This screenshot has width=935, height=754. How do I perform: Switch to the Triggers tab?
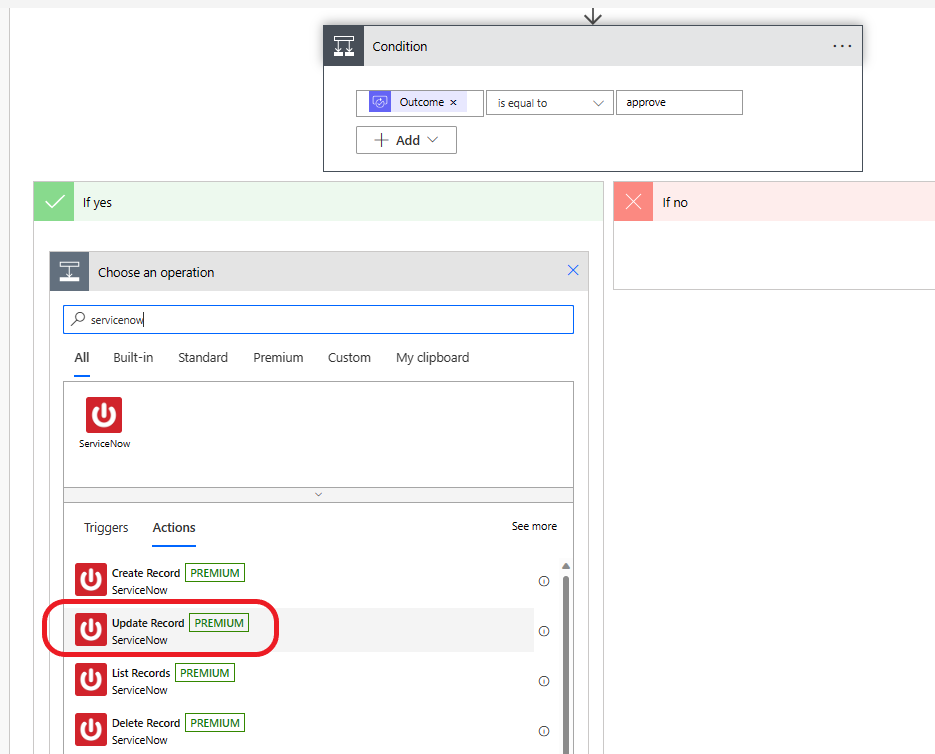(106, 527)
